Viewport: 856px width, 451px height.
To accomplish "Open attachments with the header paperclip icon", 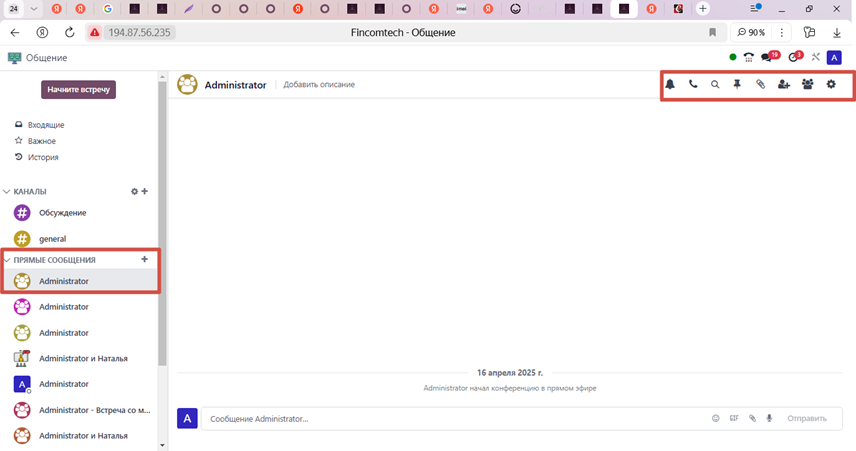I will click(x=760, y=85).
